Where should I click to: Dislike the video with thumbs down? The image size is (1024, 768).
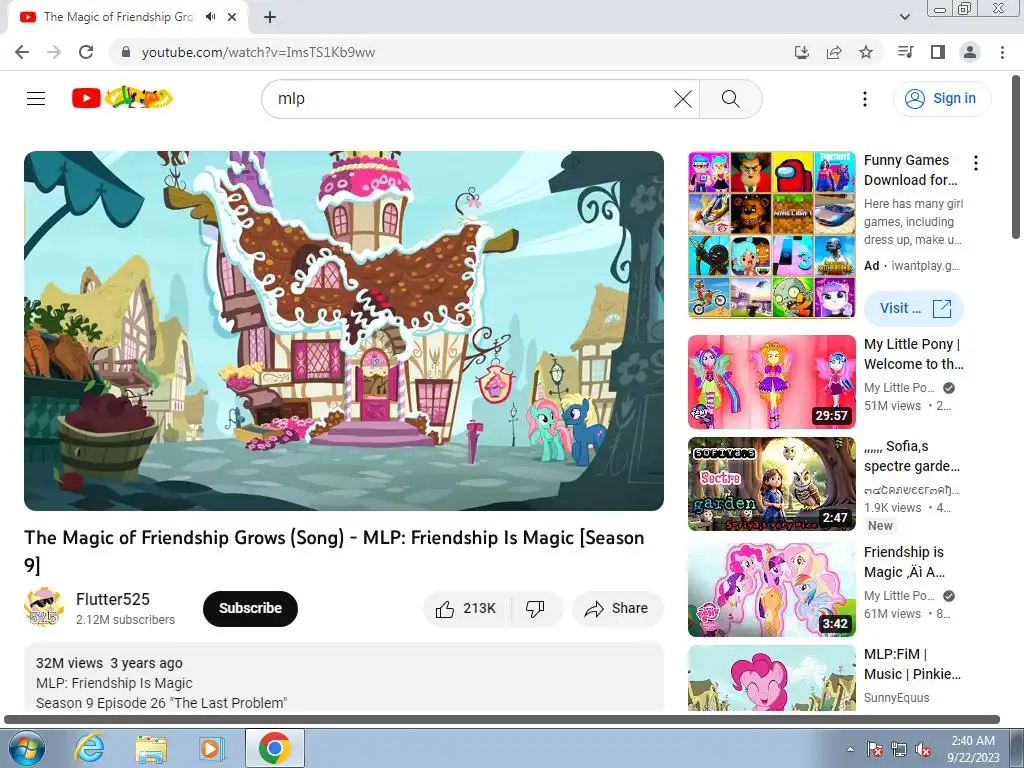point(536,609)
